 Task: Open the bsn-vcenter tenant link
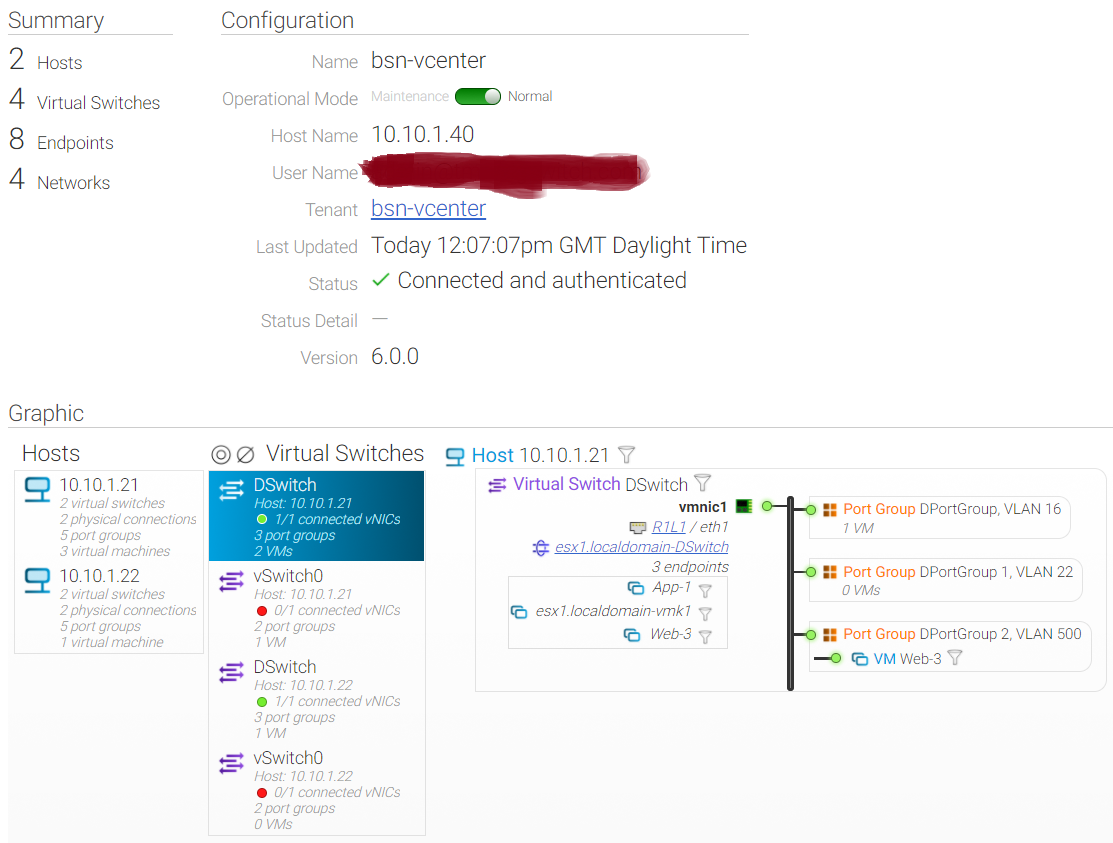(x=428, y=209)
